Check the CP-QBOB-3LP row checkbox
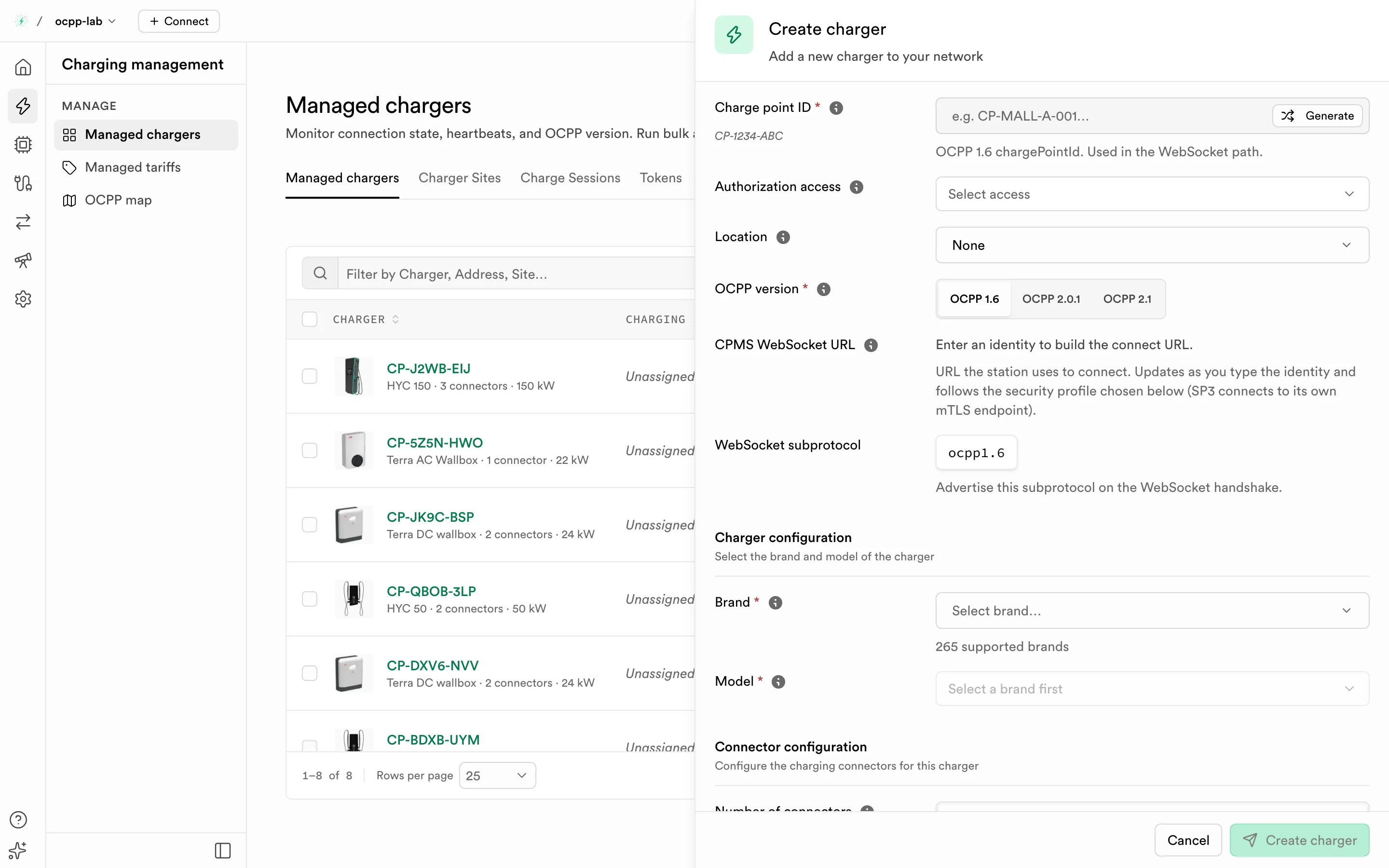Viewport: 1389px width, 868px height. point(310,599)
